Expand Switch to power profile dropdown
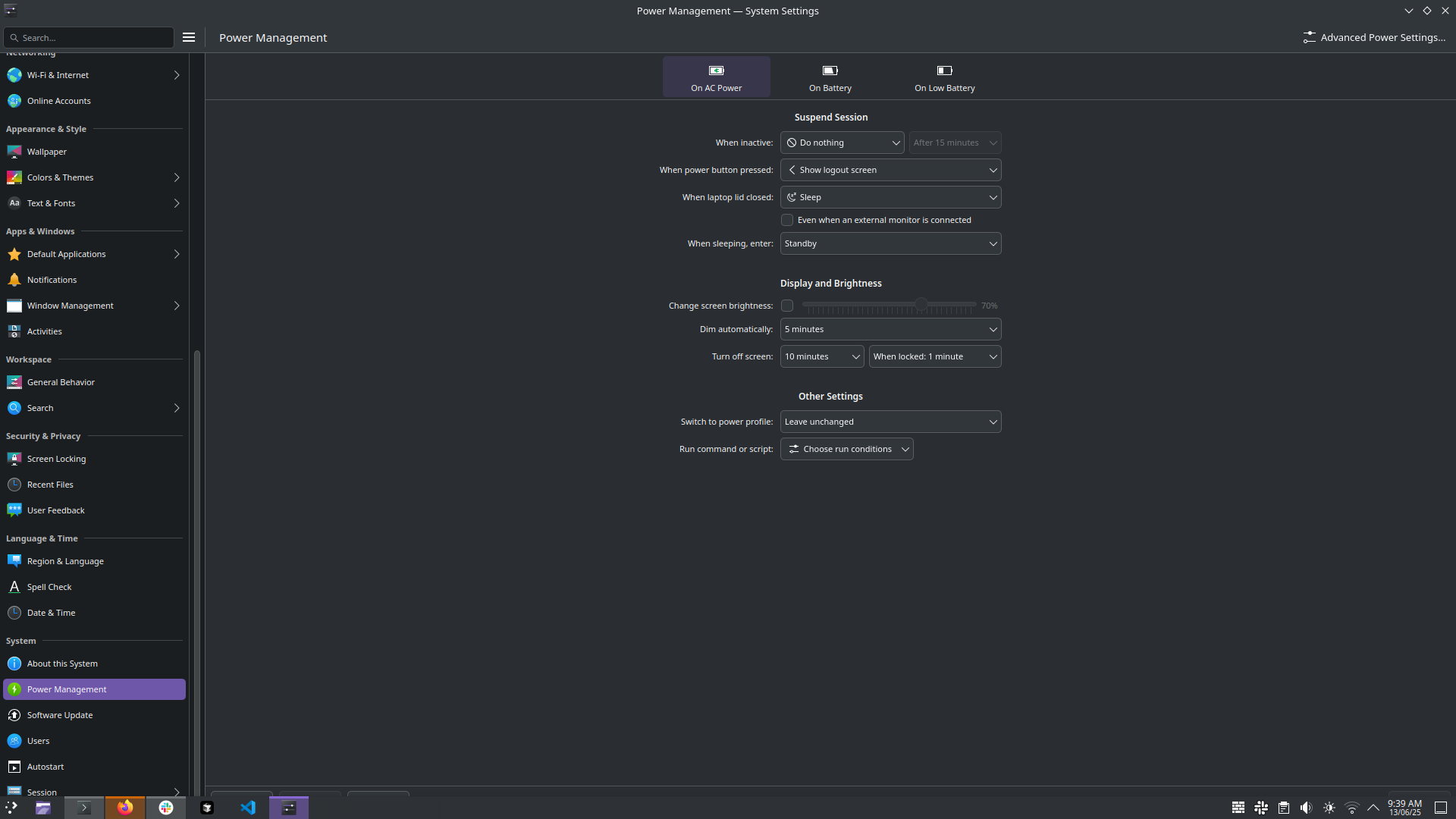This screenshot has height=819, width=1456. 890,422
